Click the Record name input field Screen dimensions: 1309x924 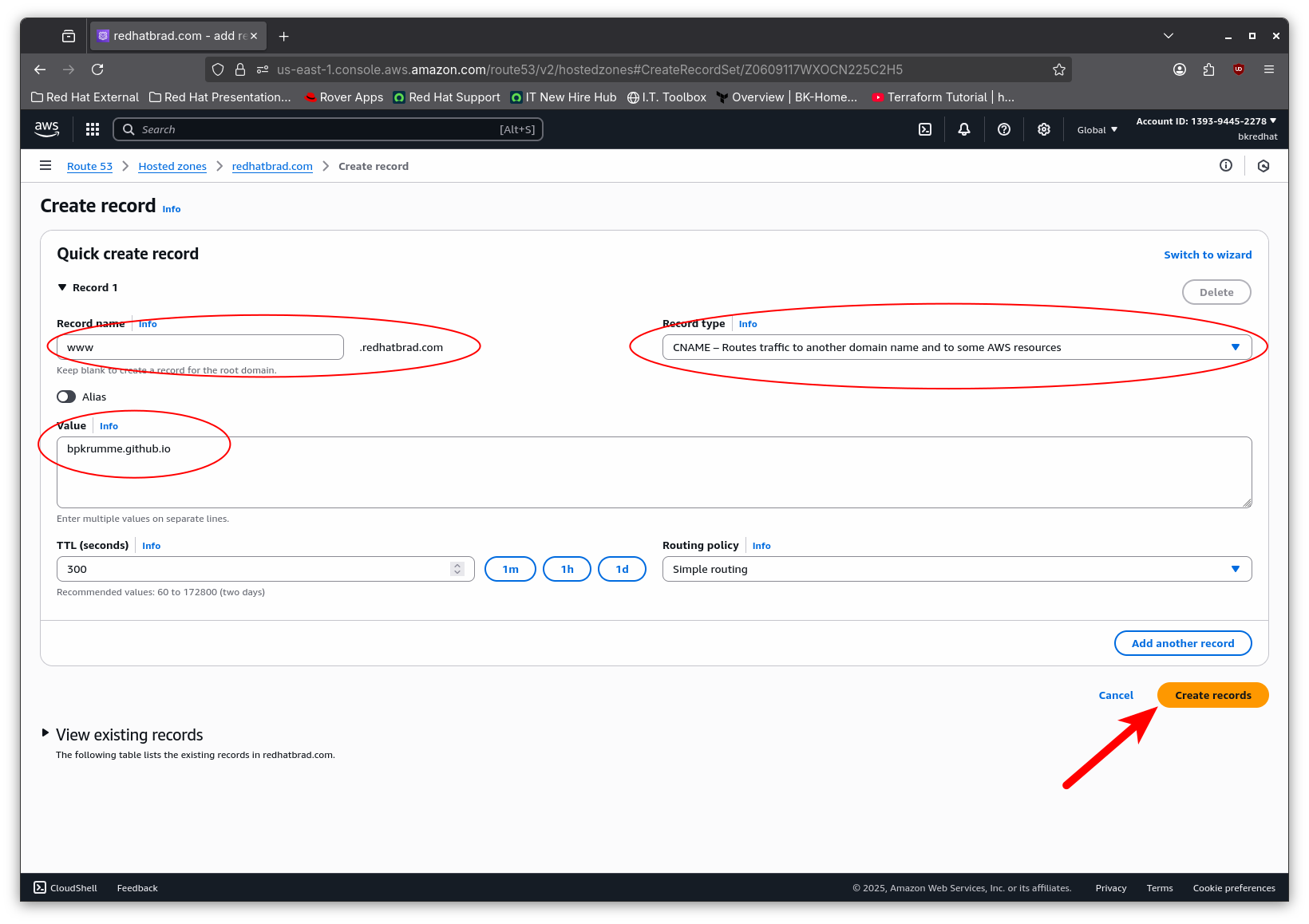point(200,347)
